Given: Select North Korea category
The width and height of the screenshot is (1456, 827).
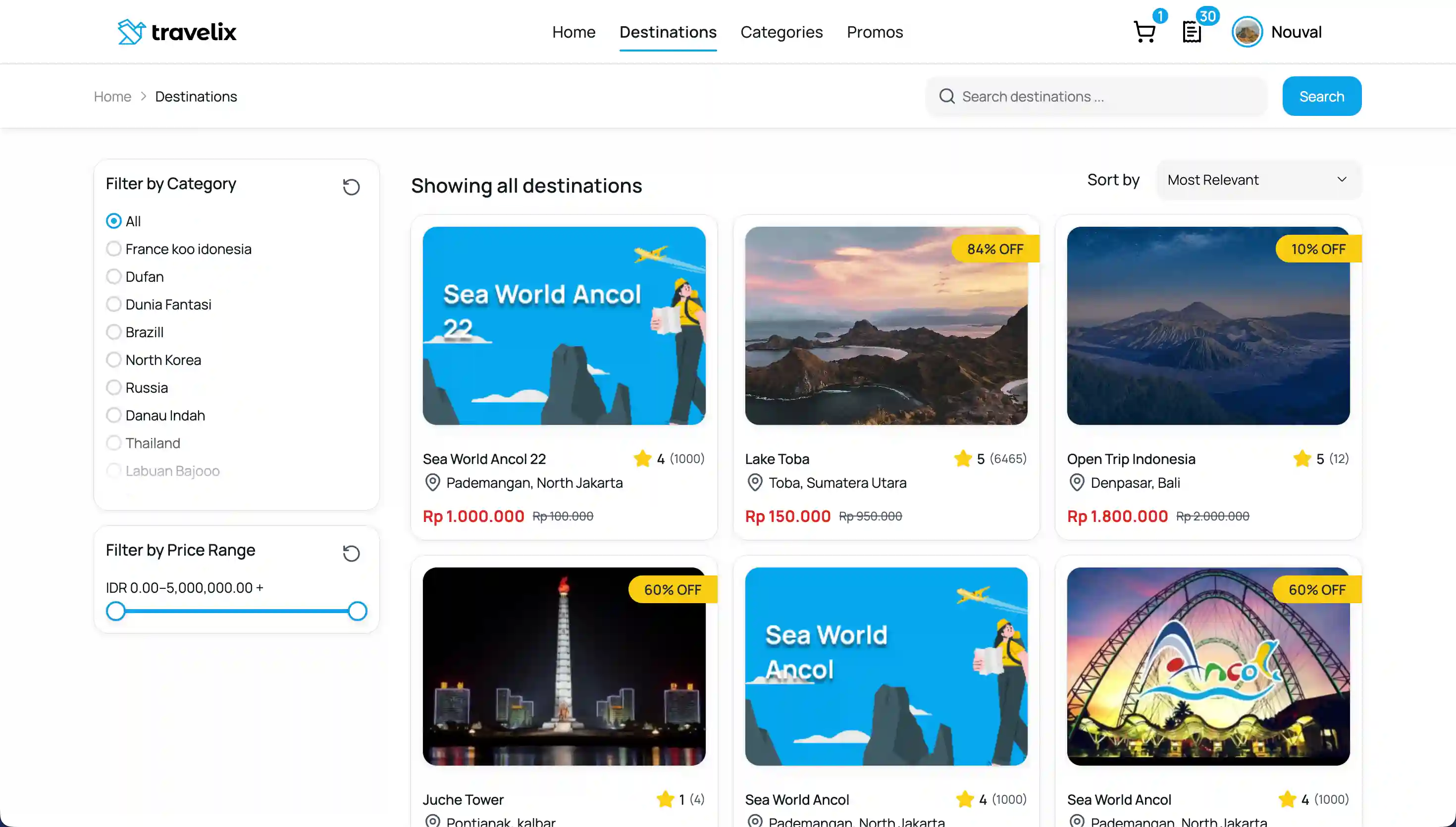Looking at the screenshot, I should pyautogui.click(x=113, y=360).
